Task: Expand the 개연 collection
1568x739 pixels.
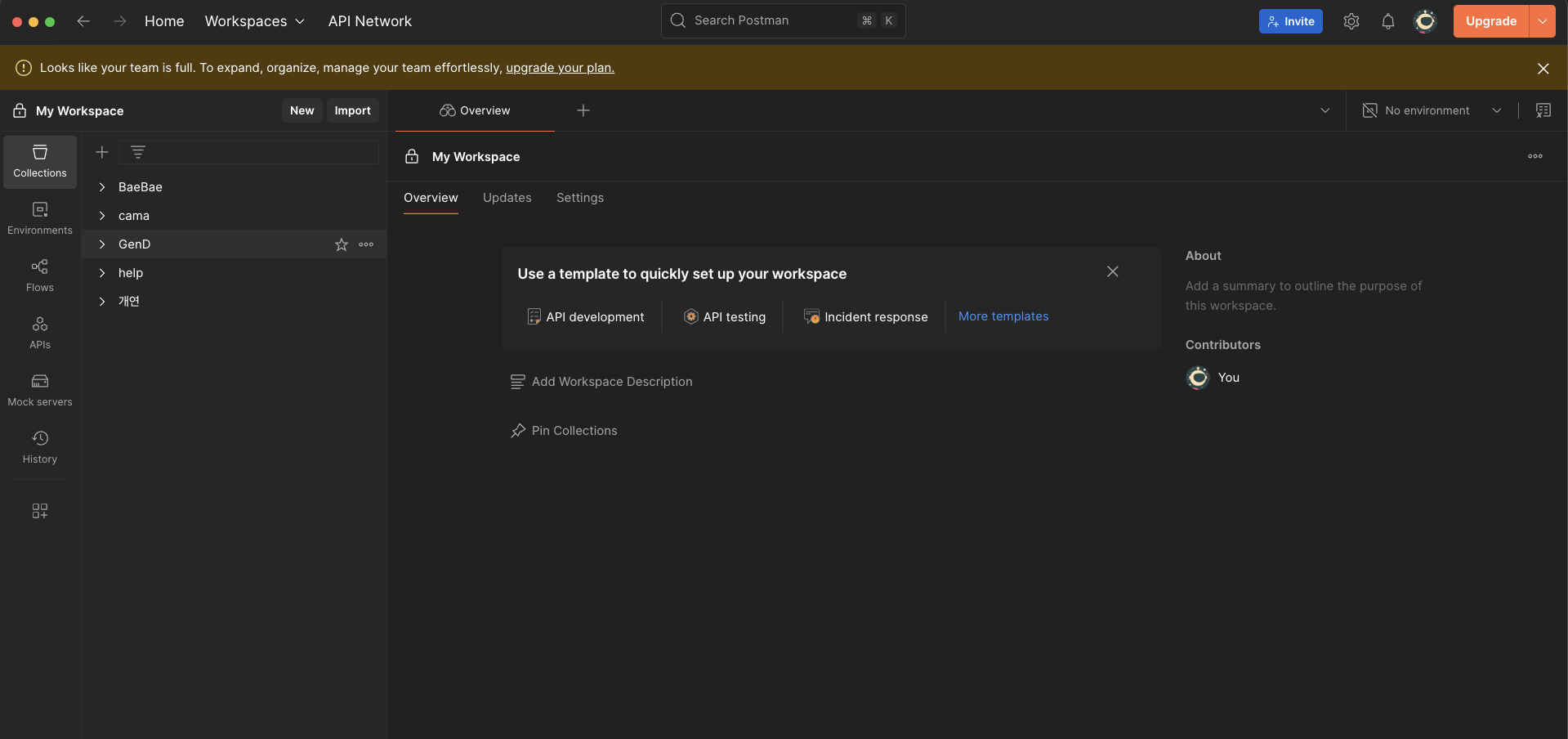Action: pyautogui.click(x=102, y=302)
